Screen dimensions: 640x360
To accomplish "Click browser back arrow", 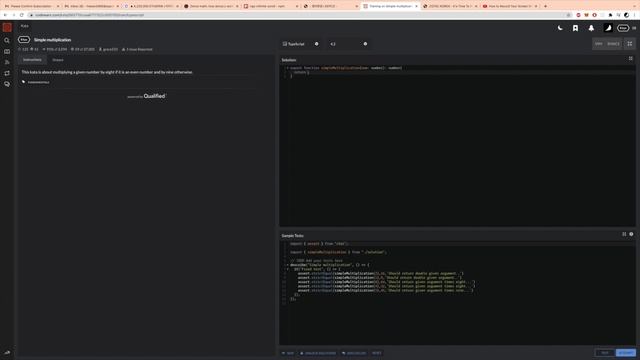I will click(5, 15).
